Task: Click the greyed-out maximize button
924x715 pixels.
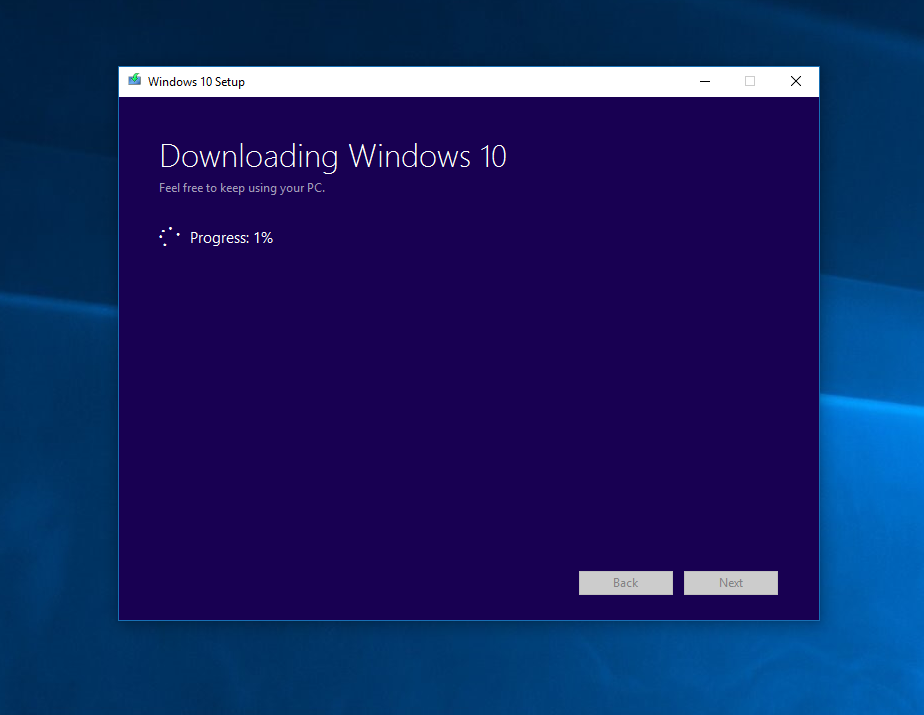Action: pos(750,81)
